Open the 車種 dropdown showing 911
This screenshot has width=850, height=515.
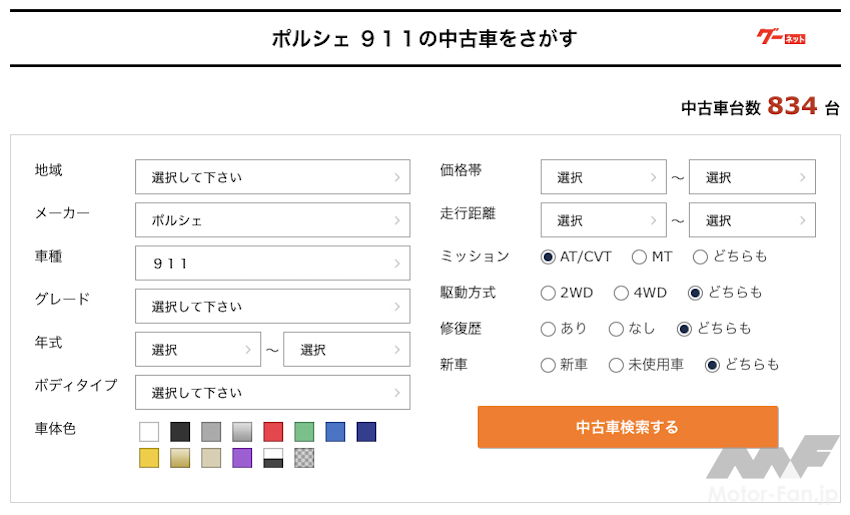272,263
